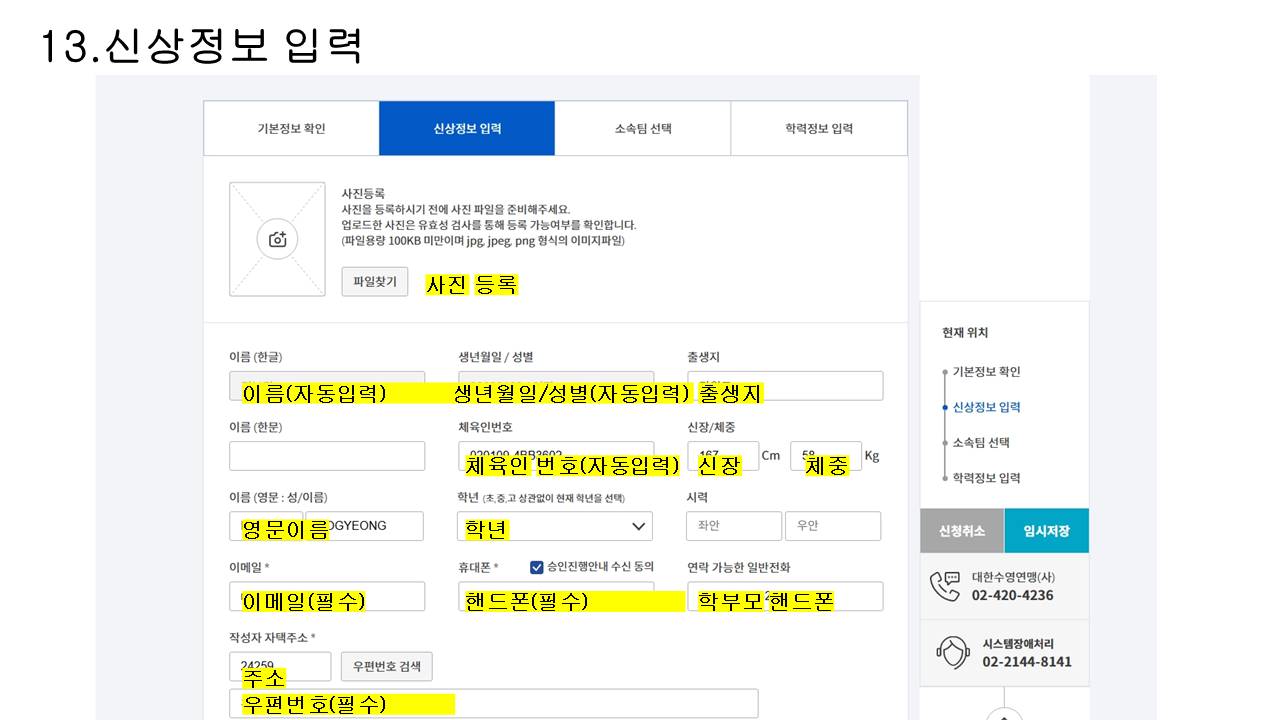
Task: Toggle the 승인진행안내 수신 동의 checkbox
Action: point(537,567)
